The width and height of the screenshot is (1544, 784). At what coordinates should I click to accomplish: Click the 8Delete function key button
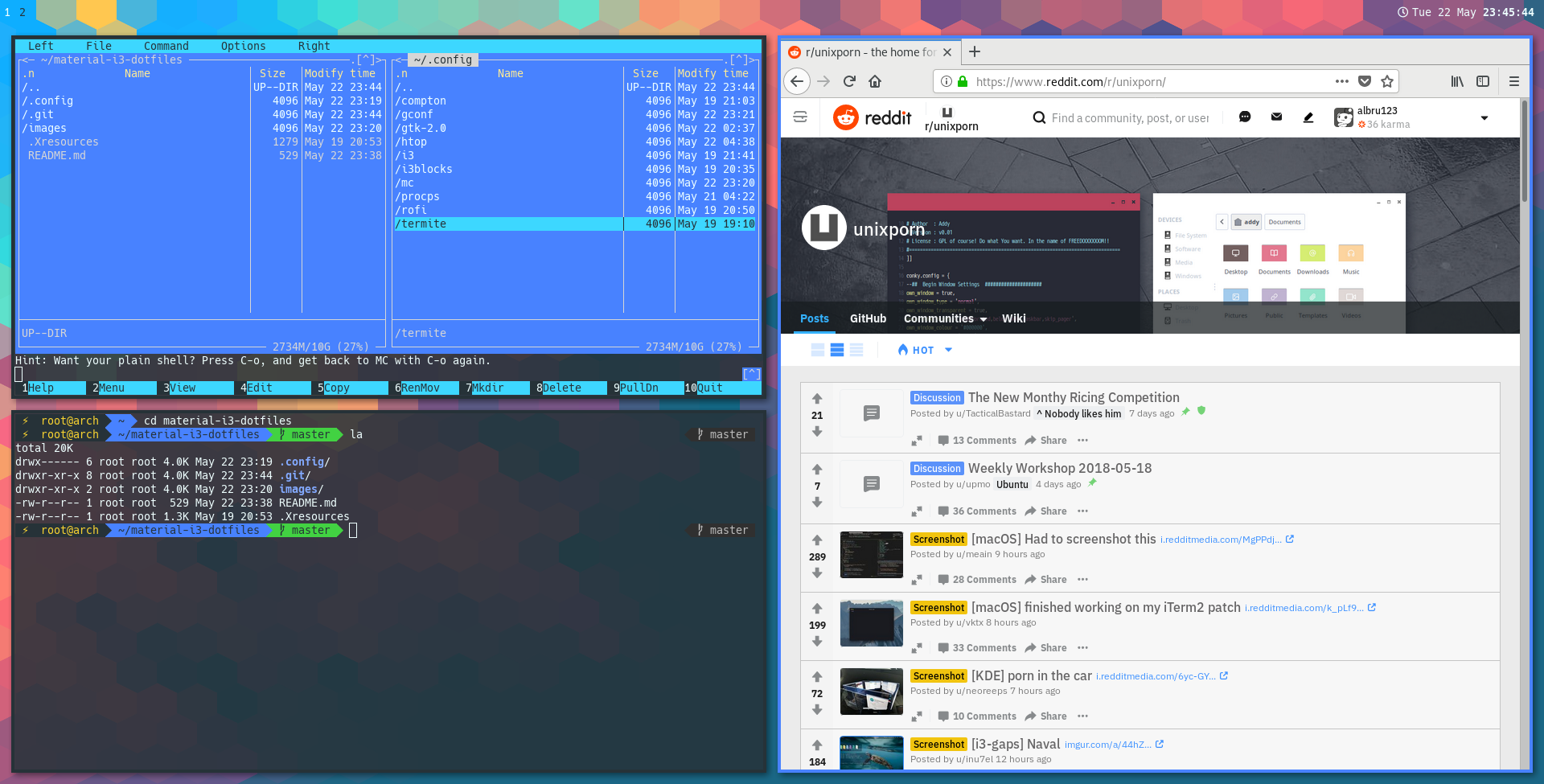click(571, 388)
